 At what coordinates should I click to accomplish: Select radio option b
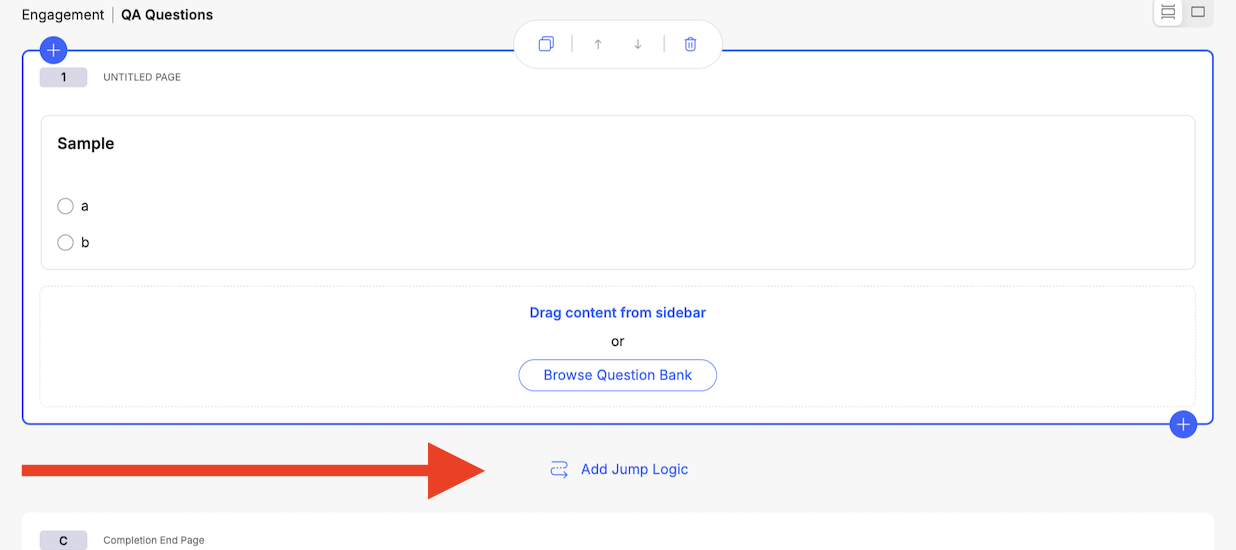click(66, 242)
